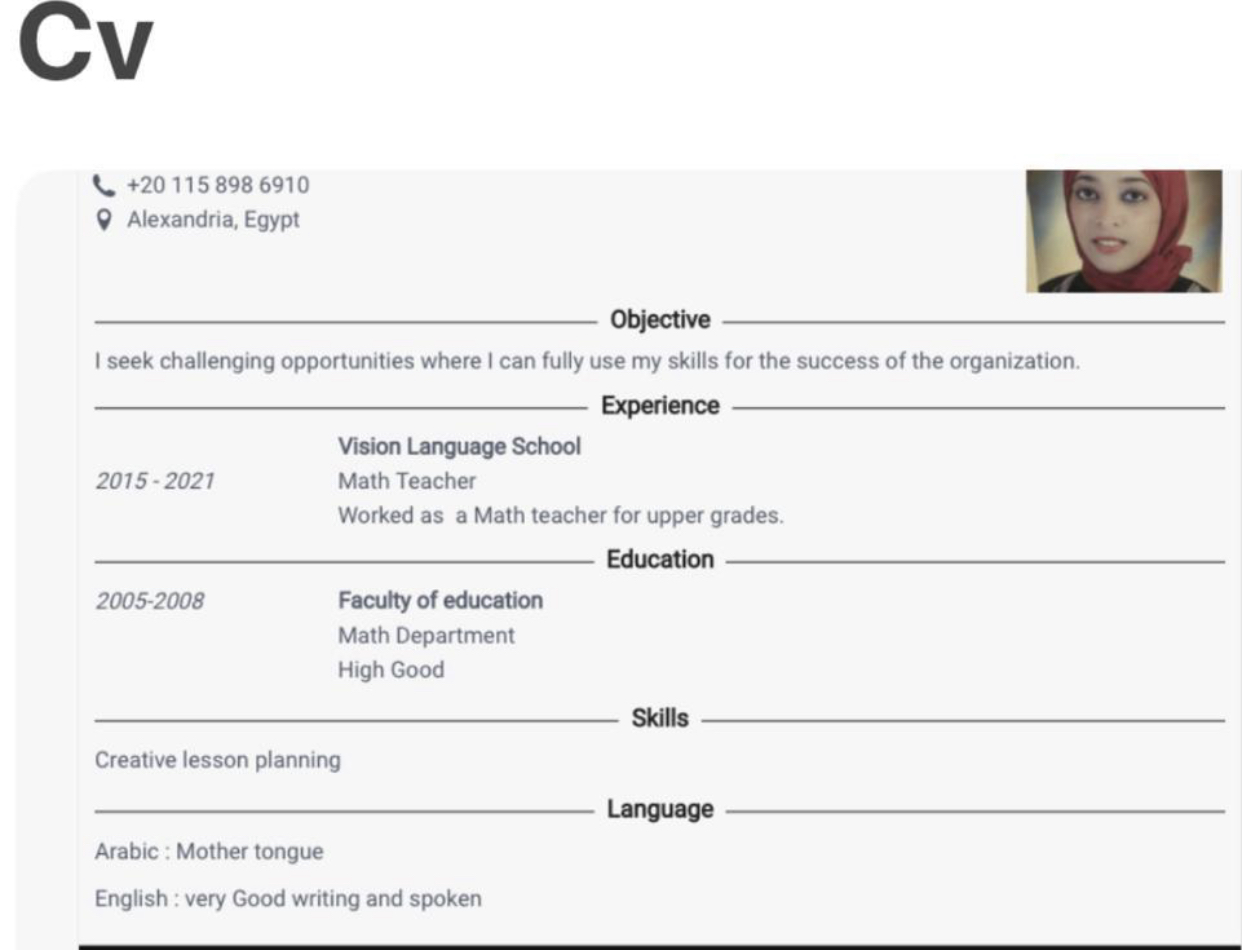The width and height of the screenshot is (1242, 950).
Task: Click the Faculty of education entry
Action: 440,601
